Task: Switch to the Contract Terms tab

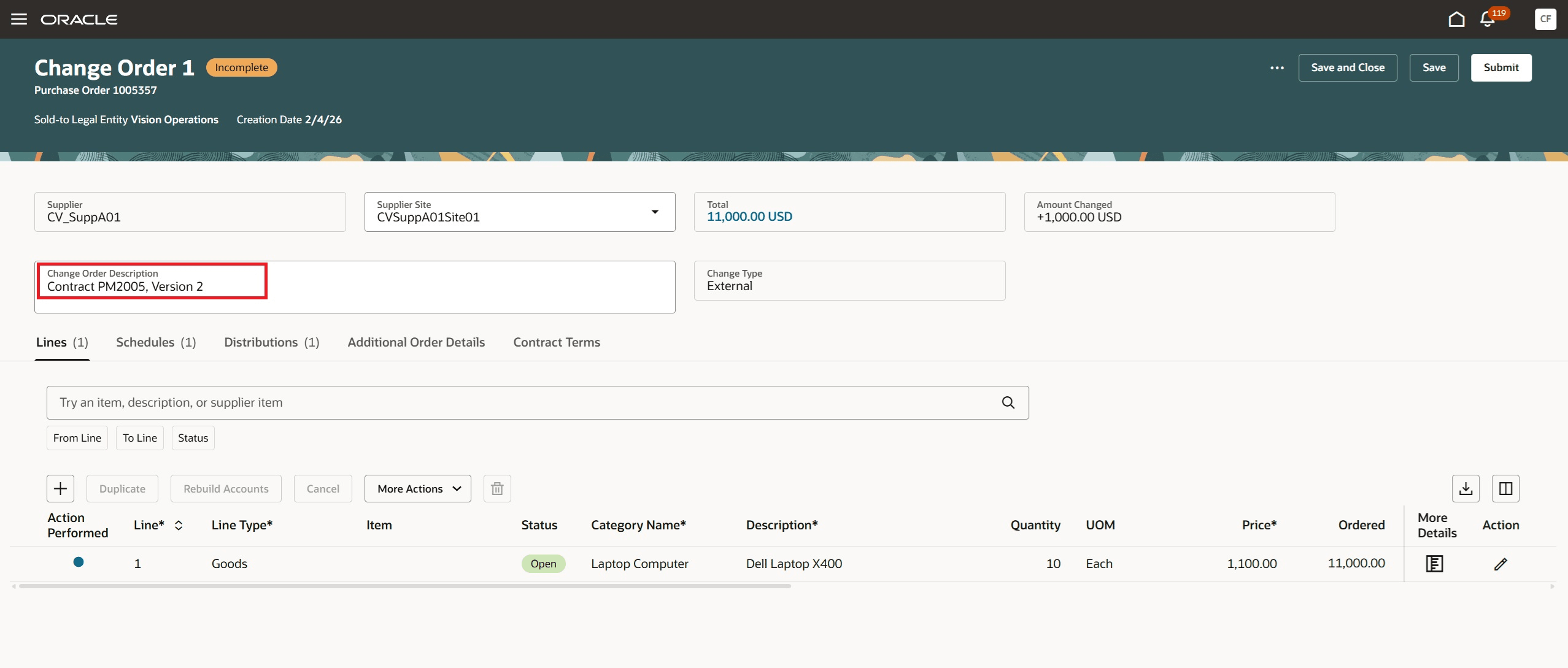Action: [x=555, y=342]
